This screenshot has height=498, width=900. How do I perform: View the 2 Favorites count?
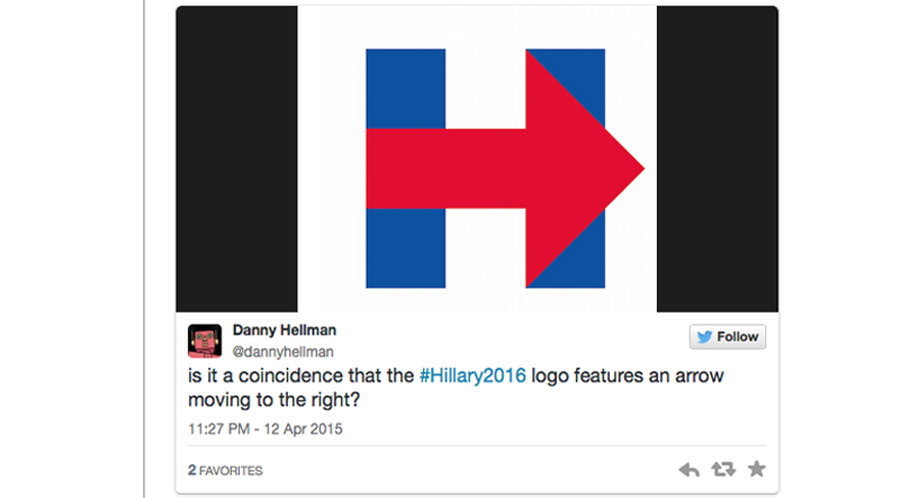point(225,469)
